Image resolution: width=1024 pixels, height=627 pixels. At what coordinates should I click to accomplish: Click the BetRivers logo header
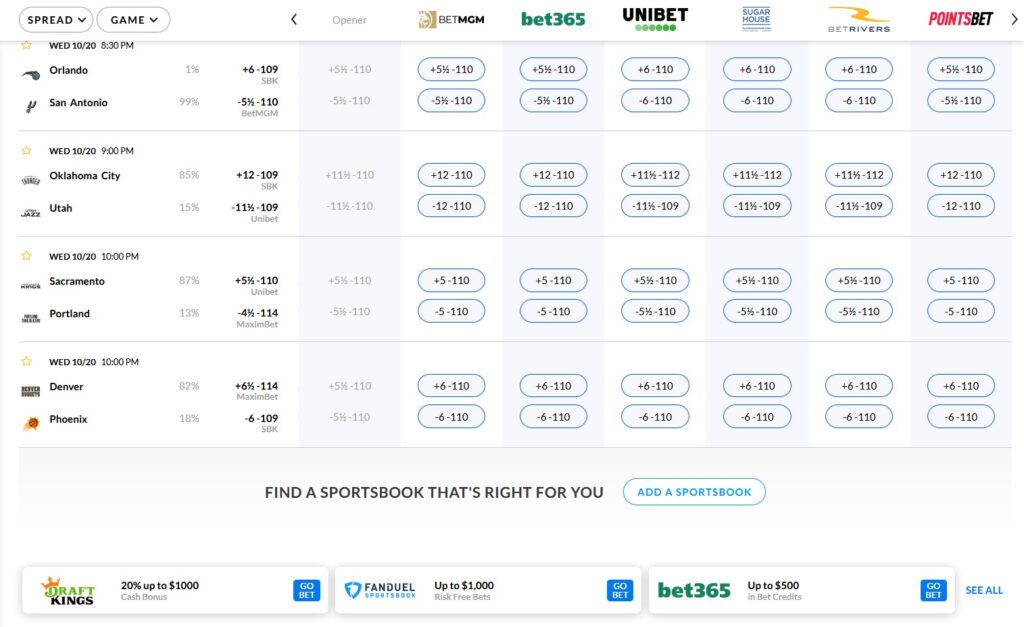[x=859, y=20]
